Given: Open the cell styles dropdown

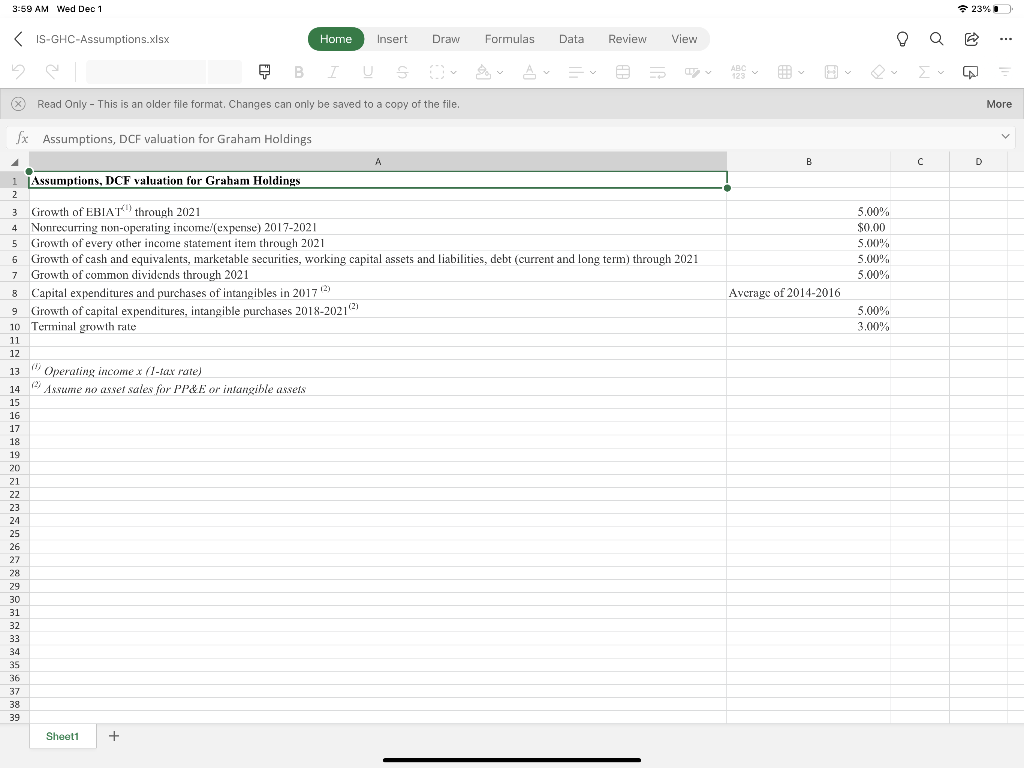Looking at the screenshot, I should pyautogui.click(x=697, y=72).
